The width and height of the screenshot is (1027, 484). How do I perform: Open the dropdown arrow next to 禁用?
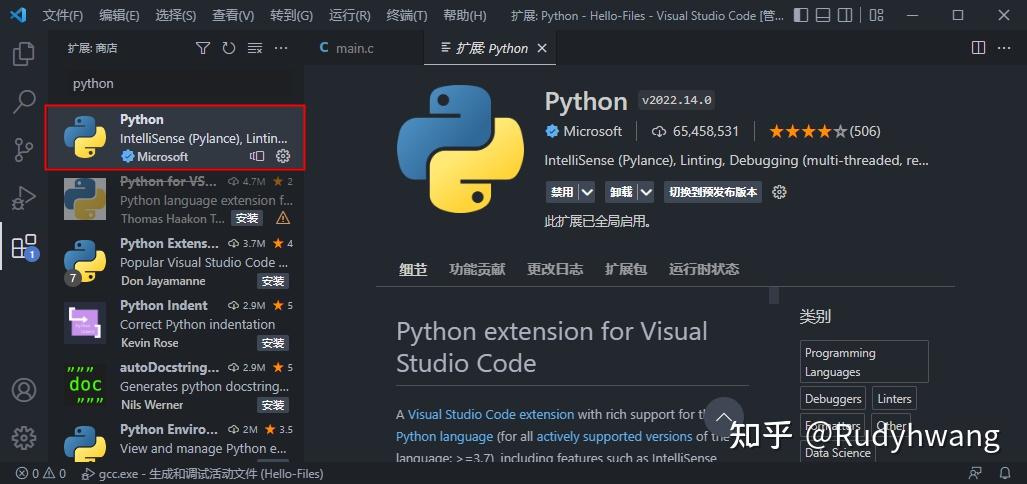[x=588, y=192]
